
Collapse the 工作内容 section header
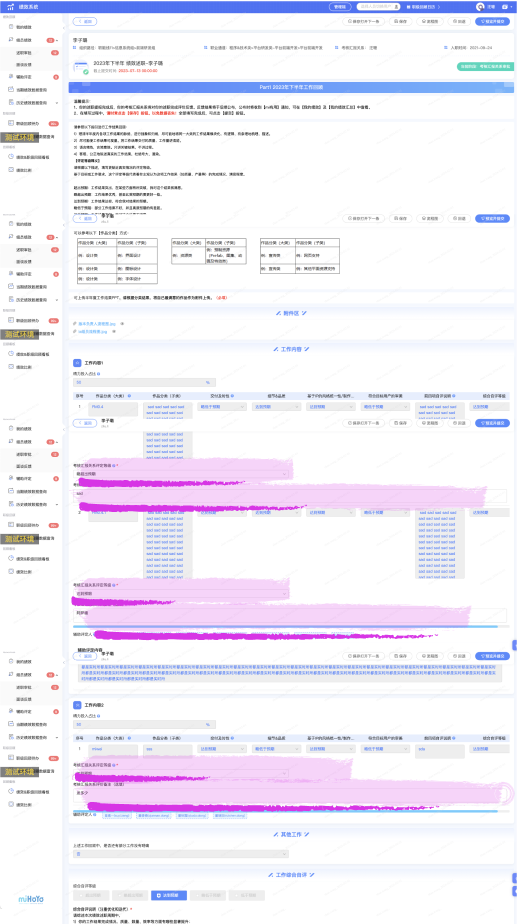(291, 349)
